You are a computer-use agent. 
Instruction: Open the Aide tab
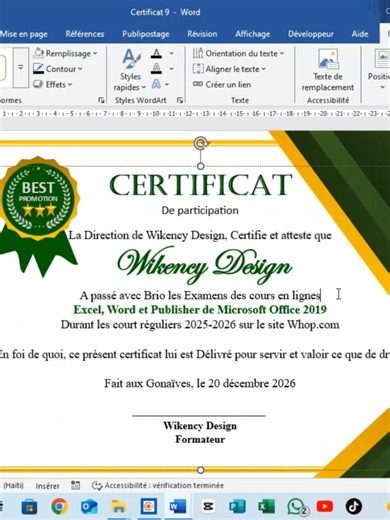point(360,34)
